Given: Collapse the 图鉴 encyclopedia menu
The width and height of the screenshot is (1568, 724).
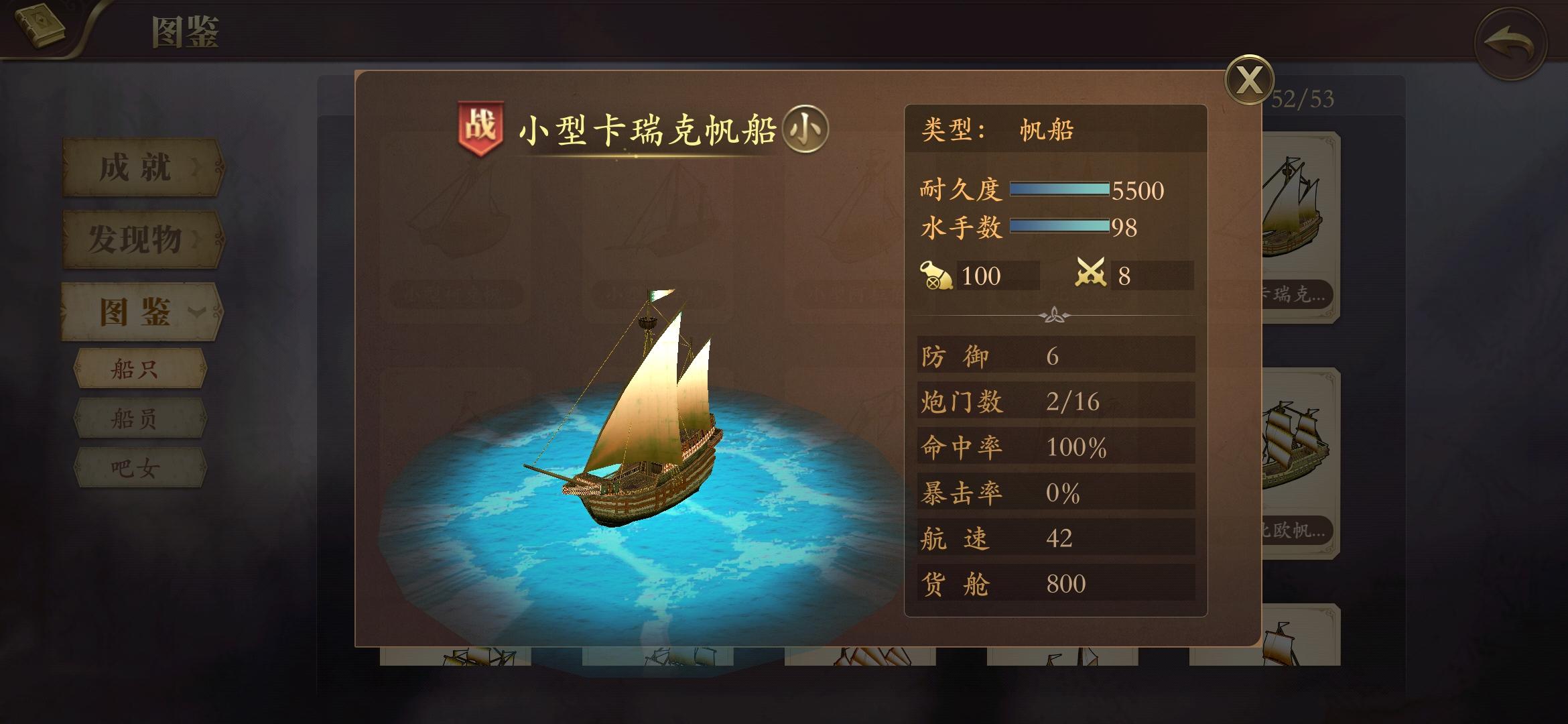Looking at the screenshot, I should tap(142, 312).
